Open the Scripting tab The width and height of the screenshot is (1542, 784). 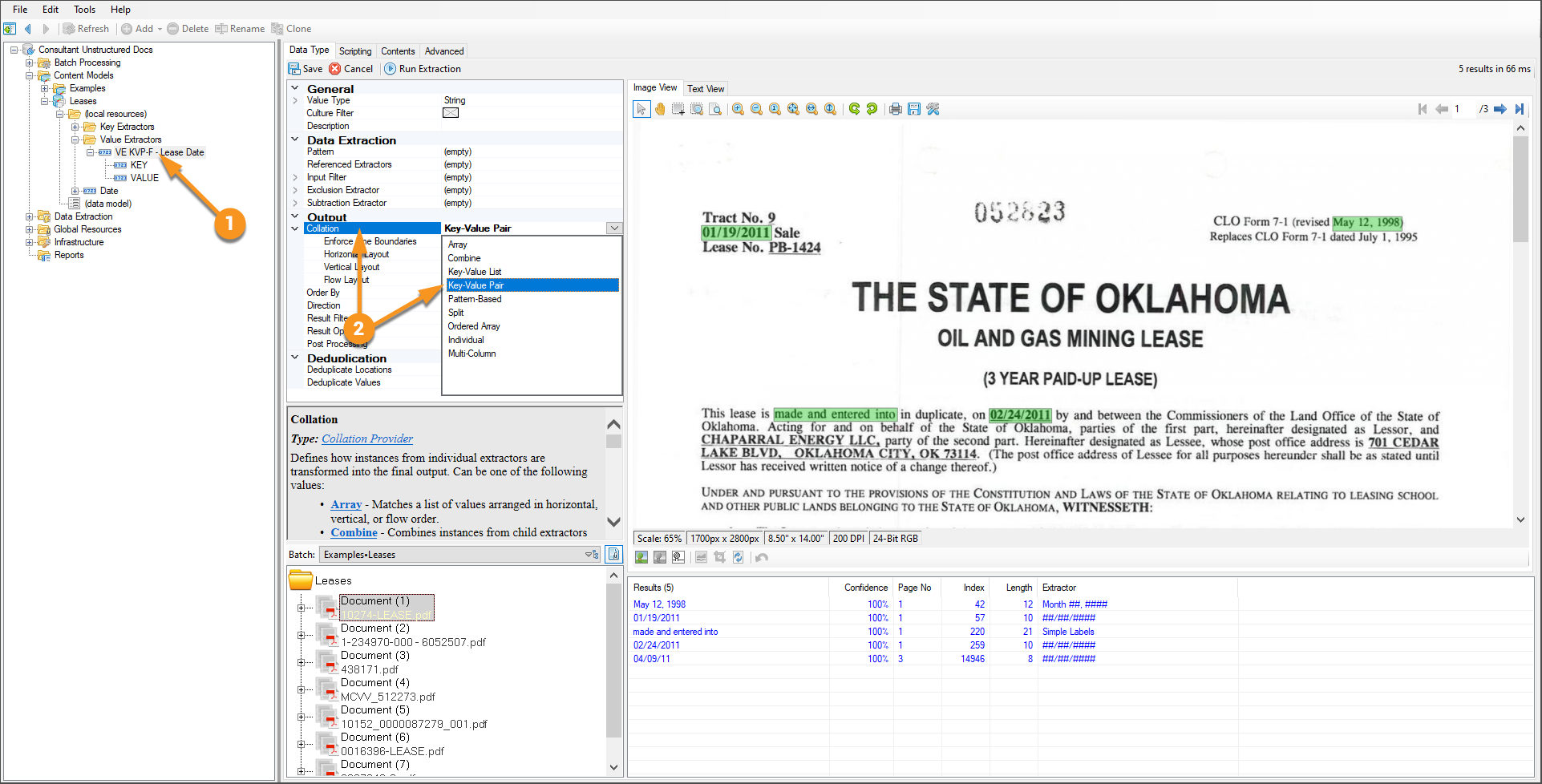[354, 51]
